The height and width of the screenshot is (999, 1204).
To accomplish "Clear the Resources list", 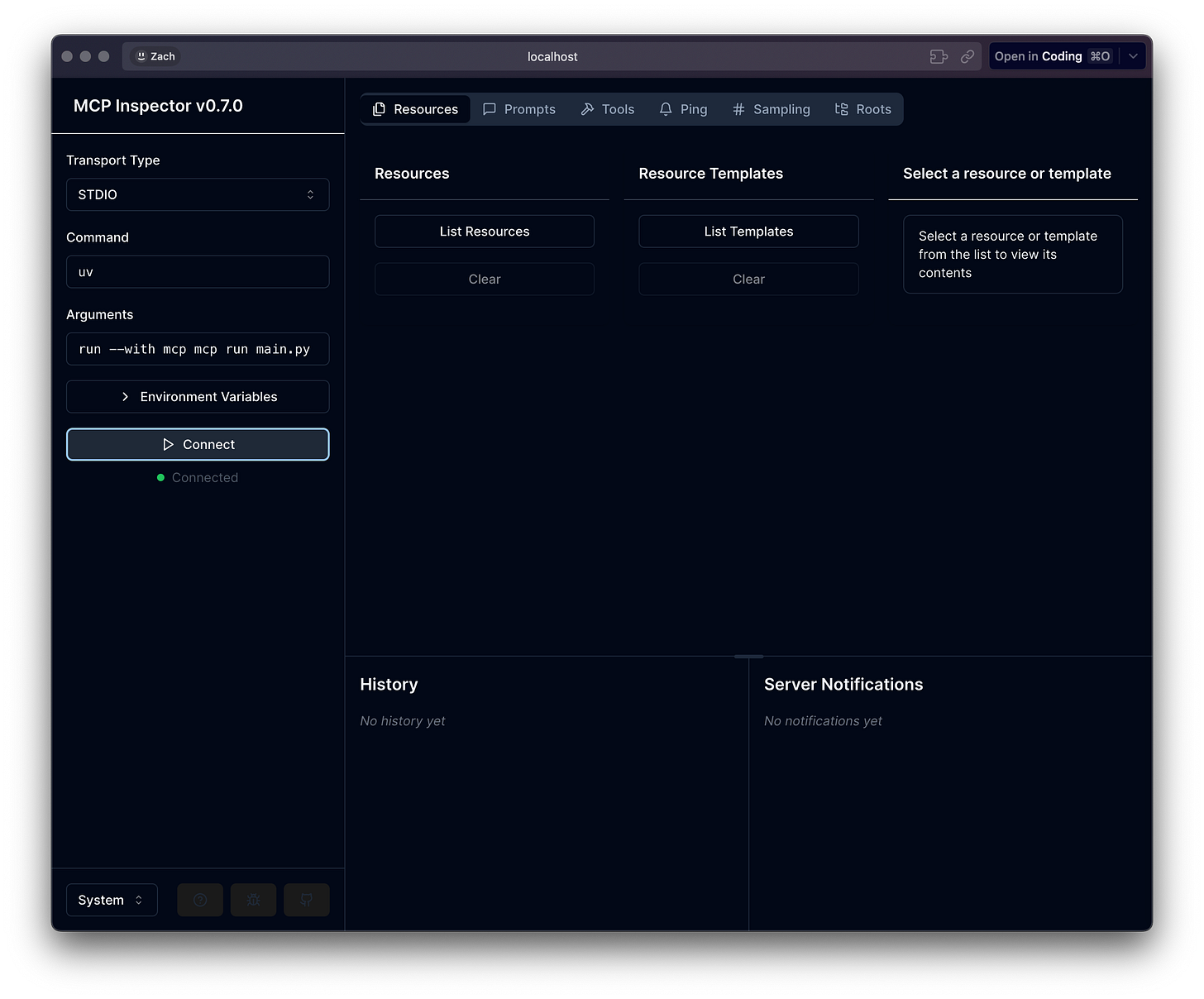I will tap(485, 280).
